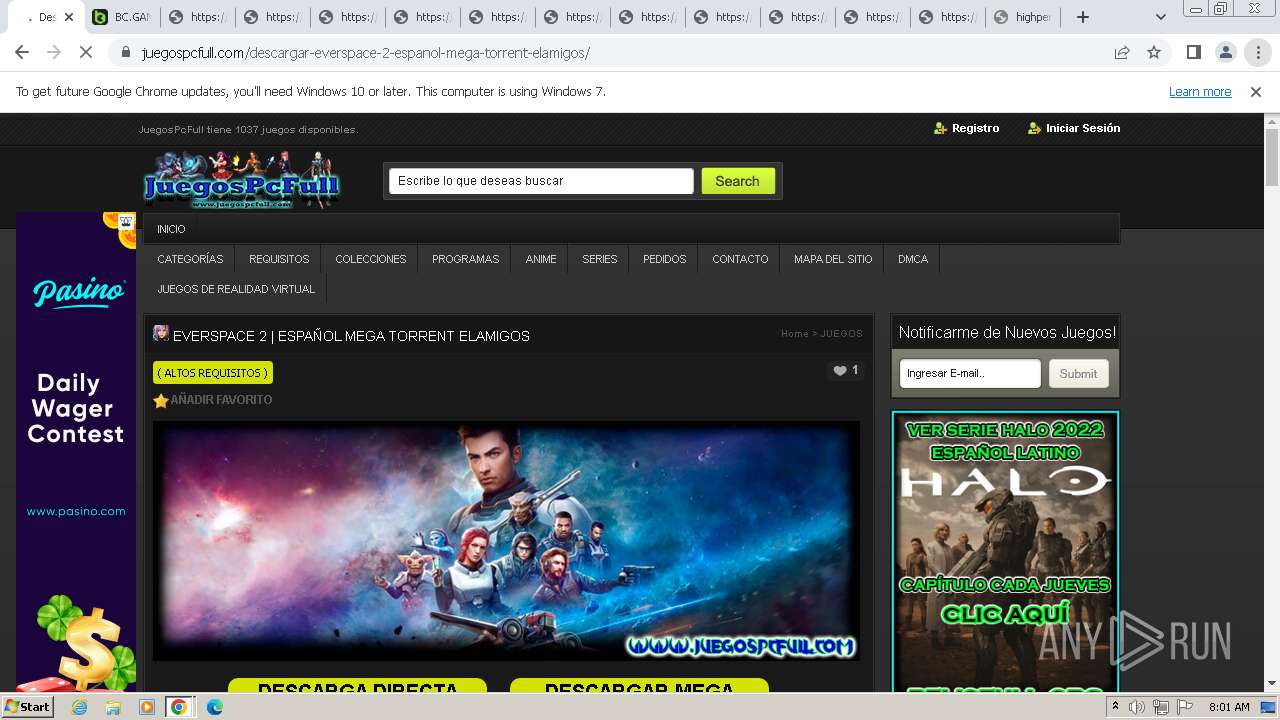Click the browser back arrow
This screenshot has width=1280, height=720.
(22, 52)
